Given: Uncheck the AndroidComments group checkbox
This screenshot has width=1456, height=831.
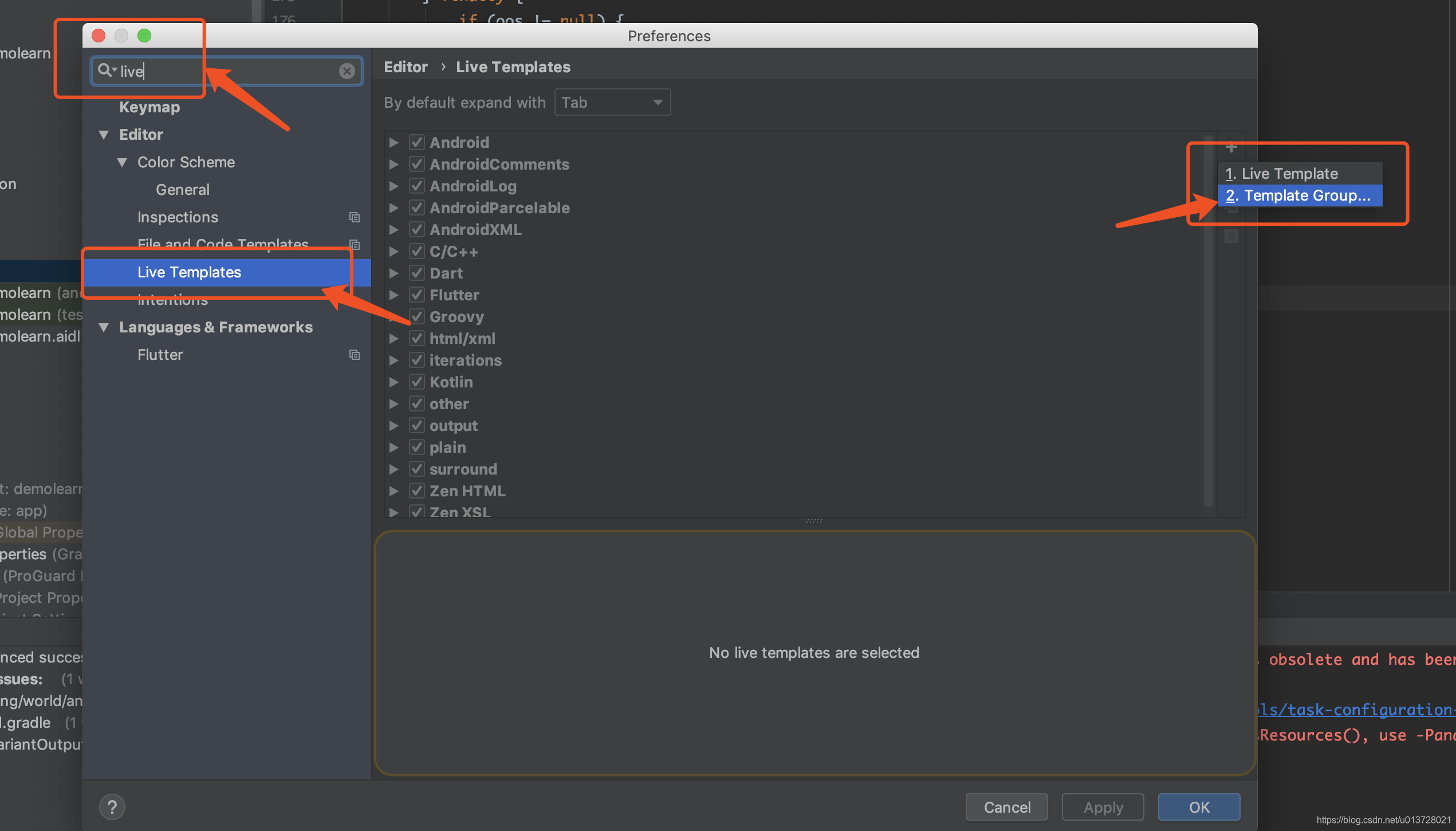Looking at the screenshot, I should [417, 164].
